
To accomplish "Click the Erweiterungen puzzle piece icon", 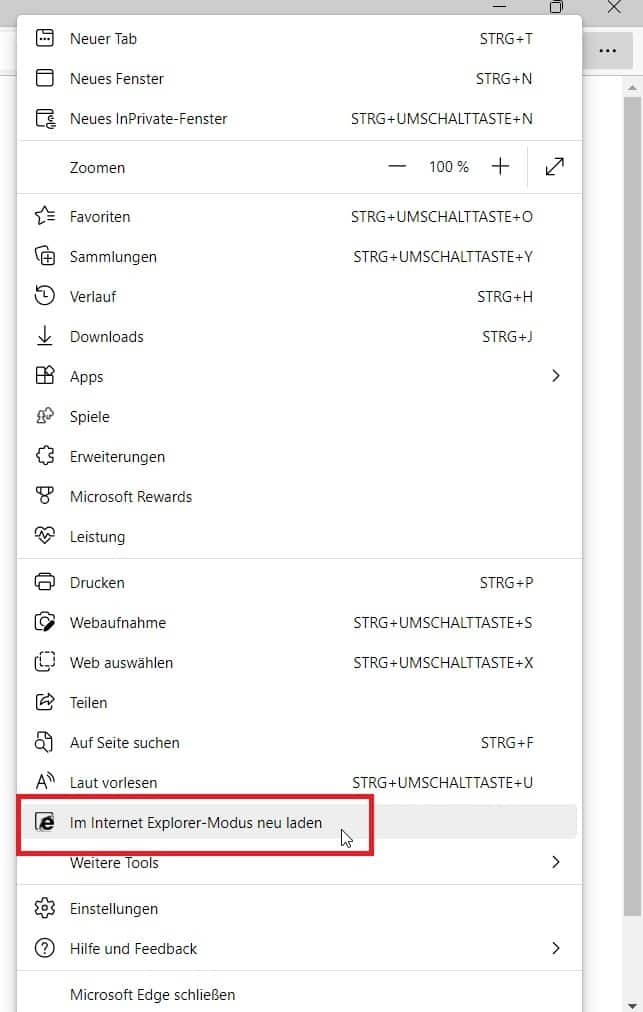I will pos(44,457).
